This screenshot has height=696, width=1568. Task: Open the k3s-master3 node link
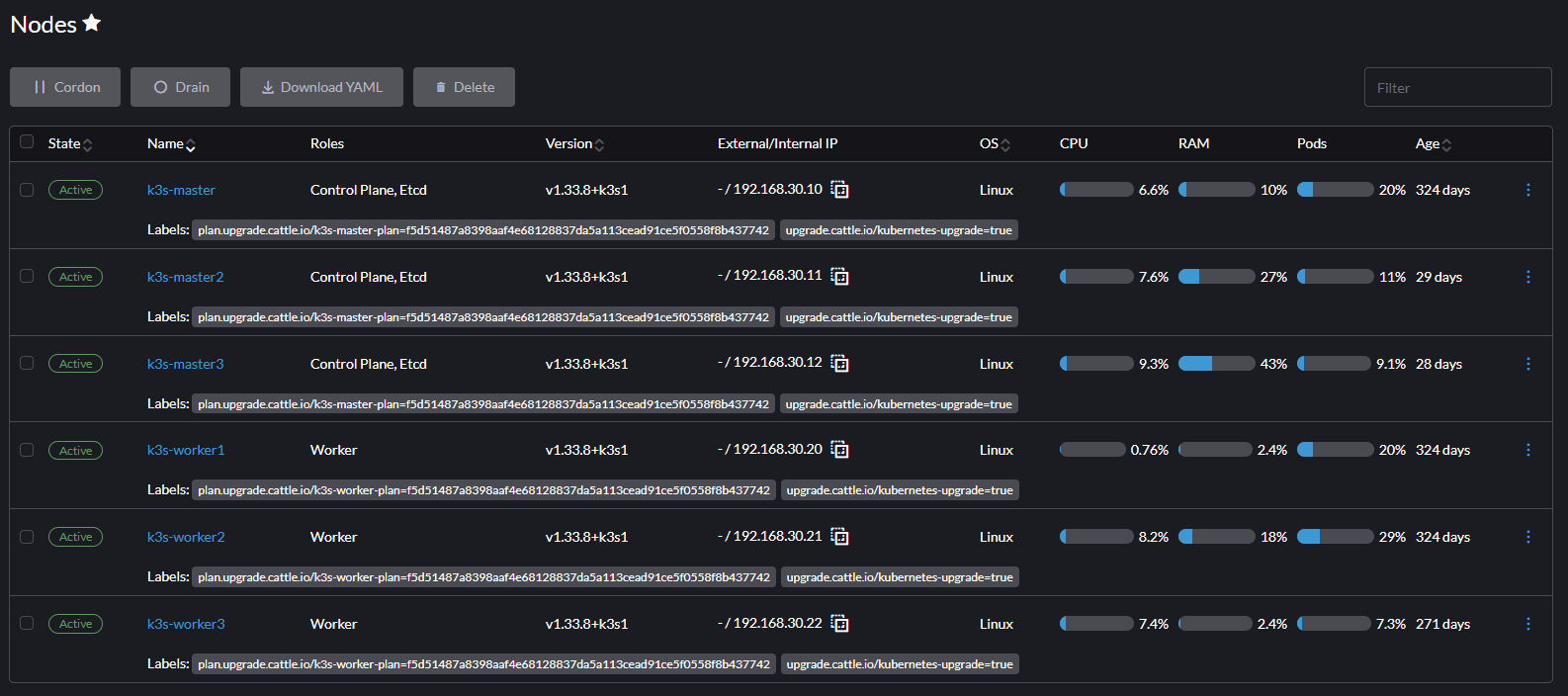click(x=186, y=364)
